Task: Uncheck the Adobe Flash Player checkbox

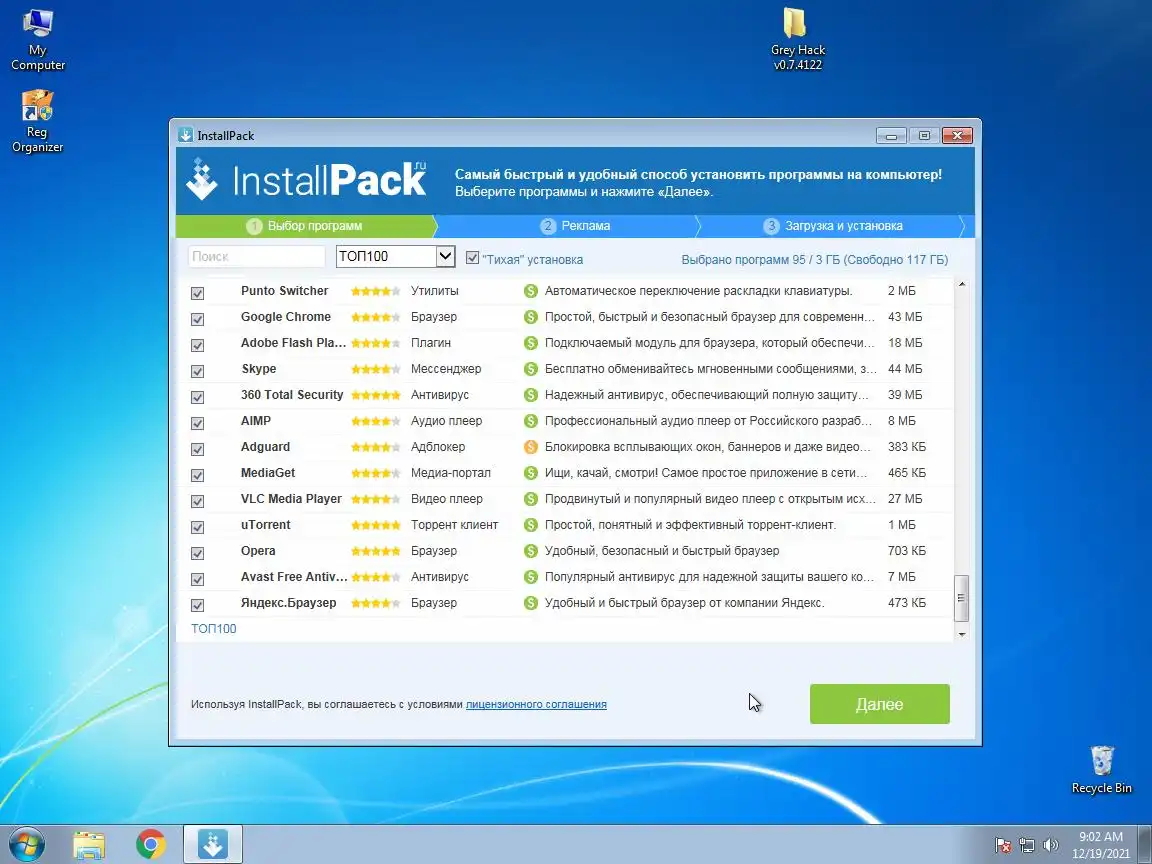Action: pos(198,345)
